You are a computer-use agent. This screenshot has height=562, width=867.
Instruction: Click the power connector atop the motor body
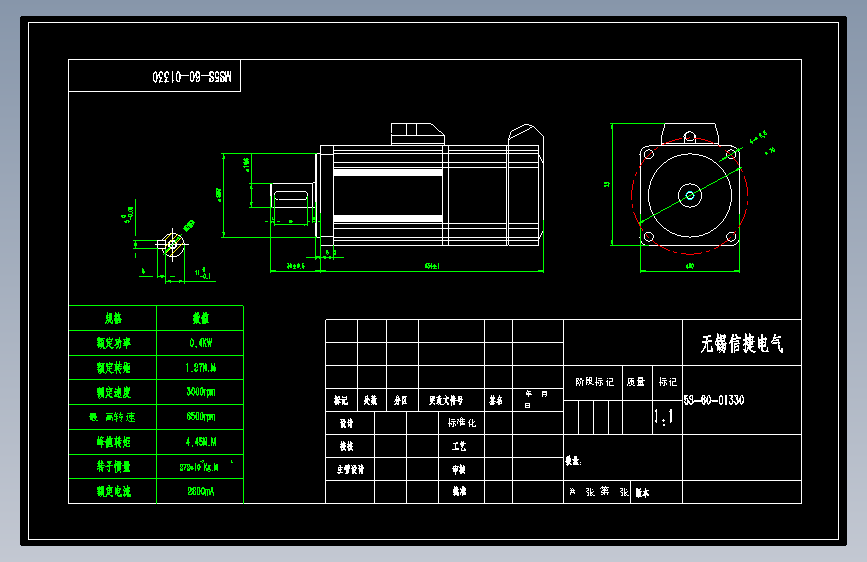click(417, 134)
